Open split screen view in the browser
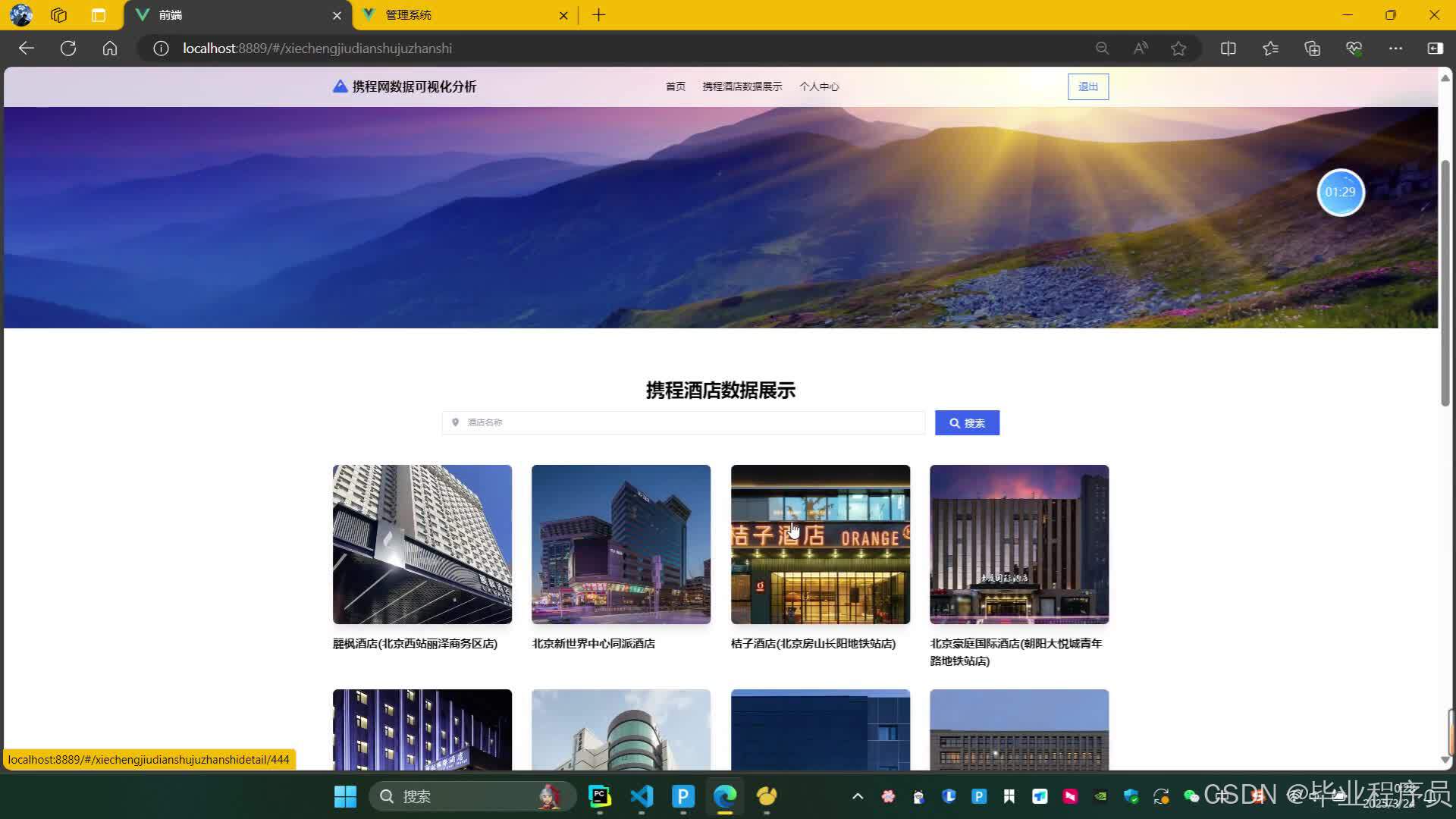This screenshot has height=819, width=1456. pos(1227,48)
